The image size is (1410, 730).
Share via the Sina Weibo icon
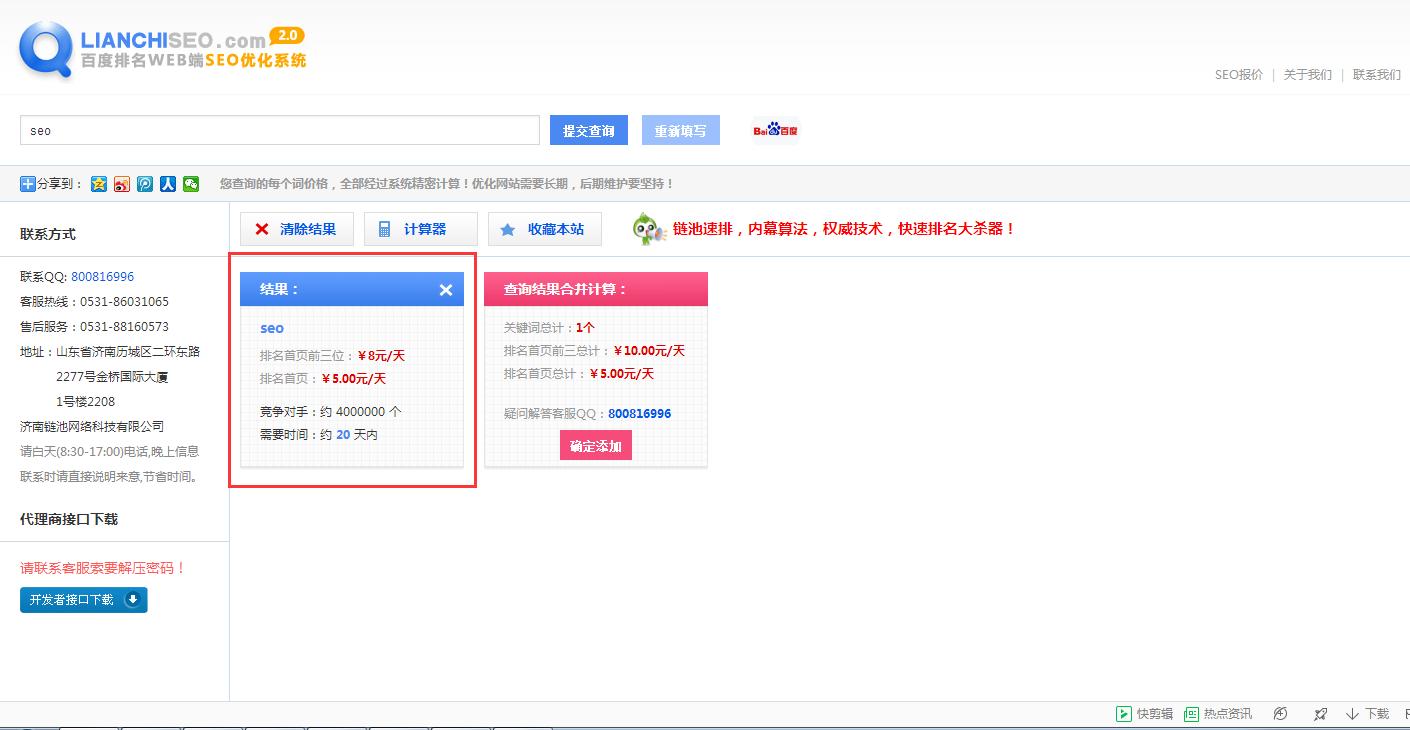point(121,184)
